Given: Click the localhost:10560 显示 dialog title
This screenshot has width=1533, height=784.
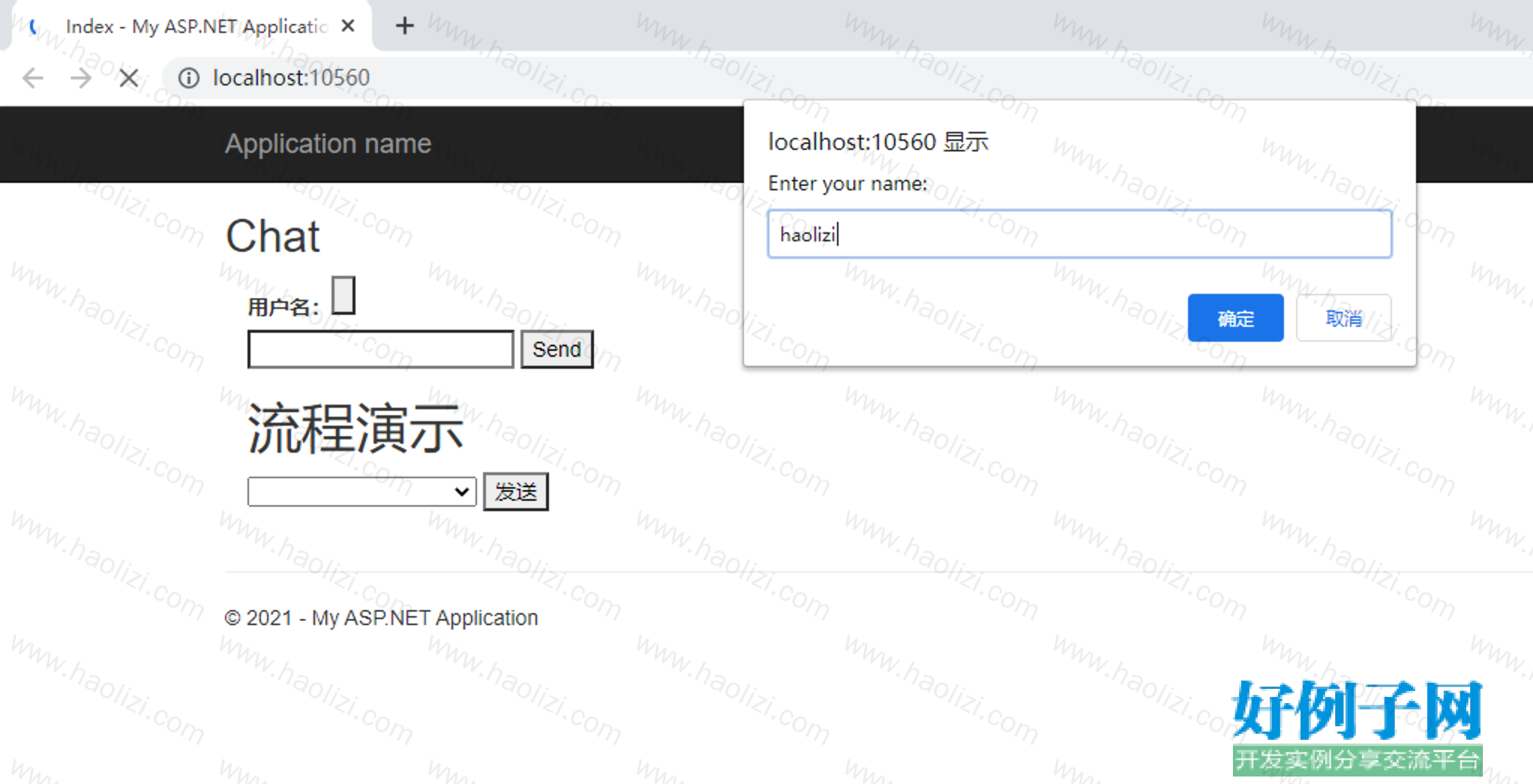Looking at the screenshot, I should [878, 142].
